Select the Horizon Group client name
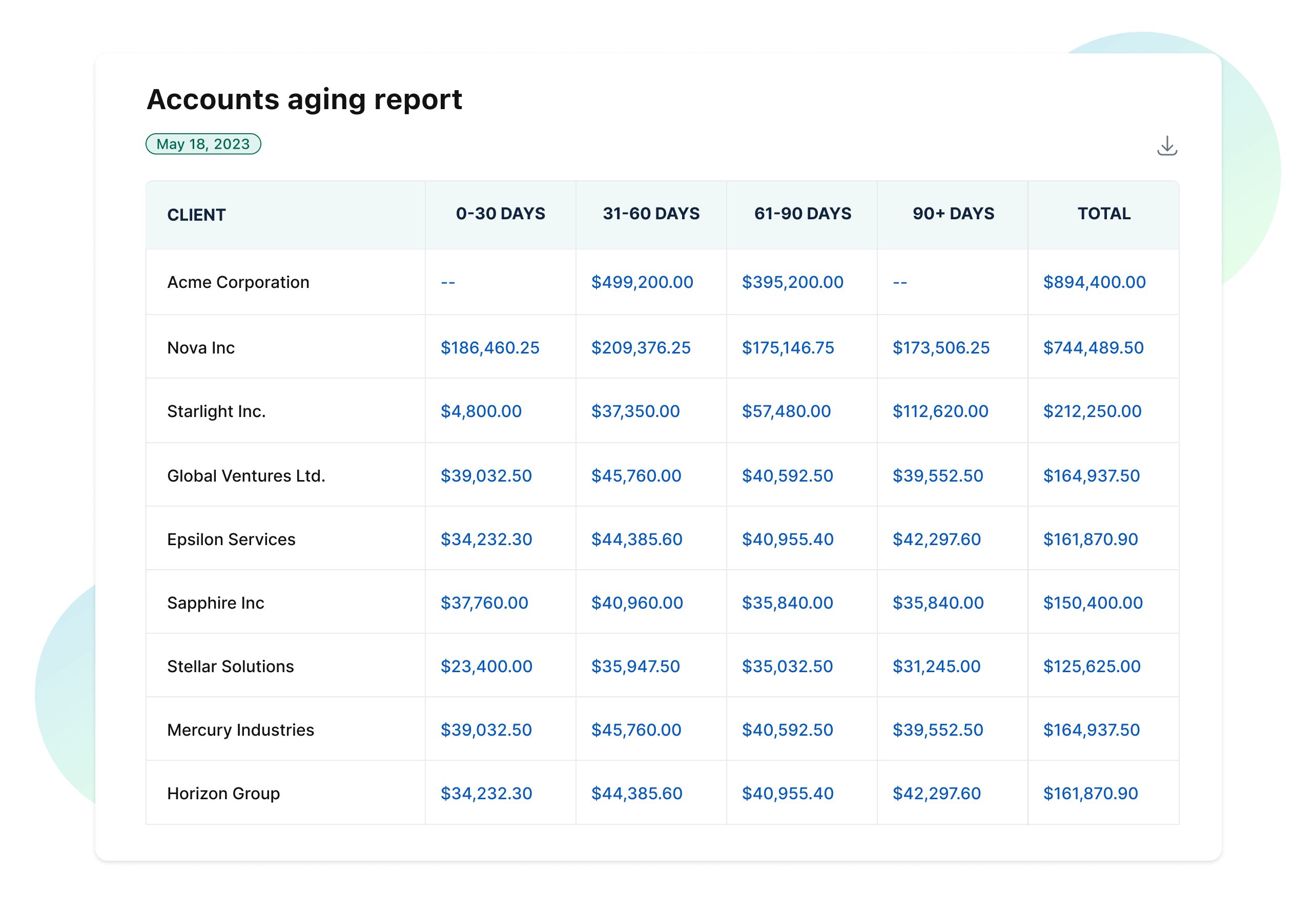Image resolution: width=1316 pixels, height=914 pixels. coord(223,794)
